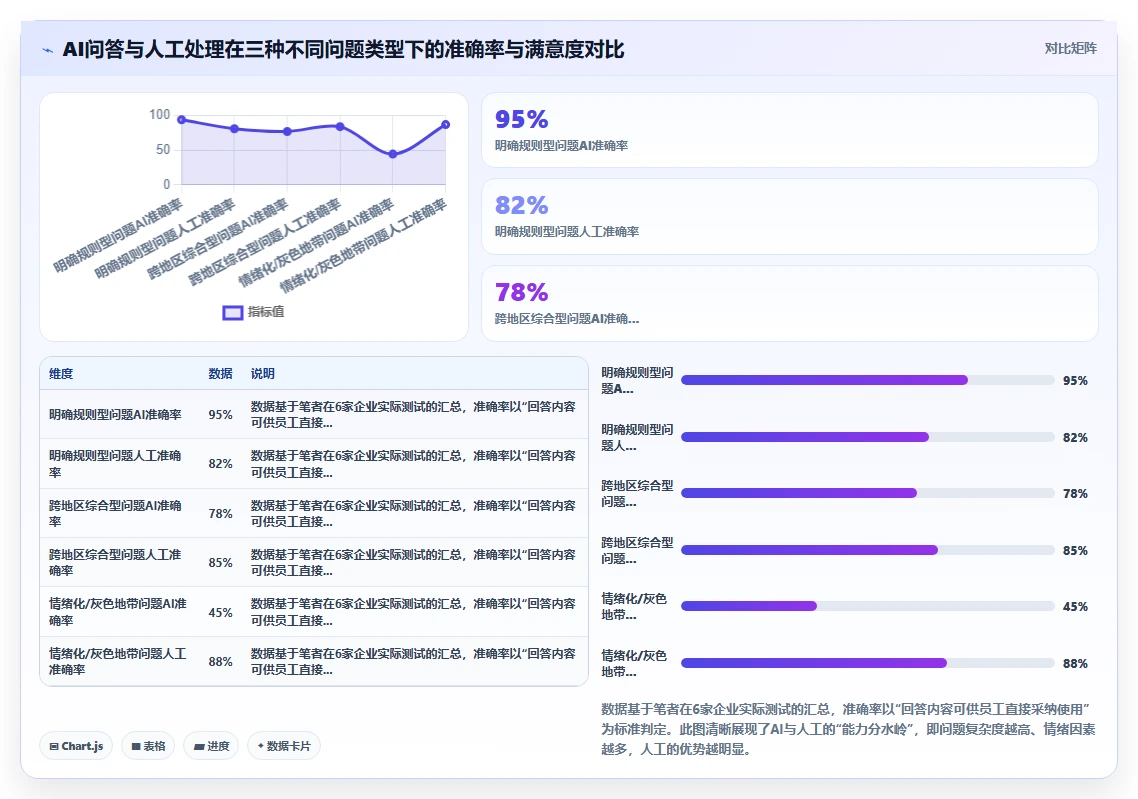The image size is (1138, 799).
Task: Click the 指标值 legend label
Action: tap(266, 312)
